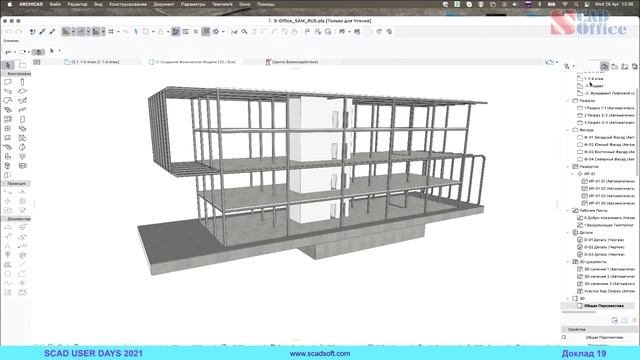This screenshot has width=640, height=360.
Task: Open the View Map folder icon in Navigator
Action: [615, 66]
